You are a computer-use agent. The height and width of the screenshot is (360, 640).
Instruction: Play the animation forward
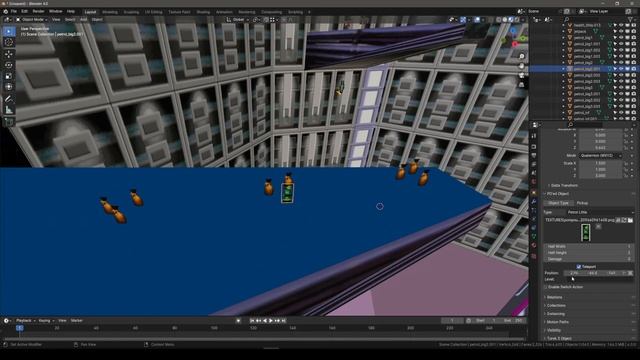pyautogui.click(x=271, y=321)
